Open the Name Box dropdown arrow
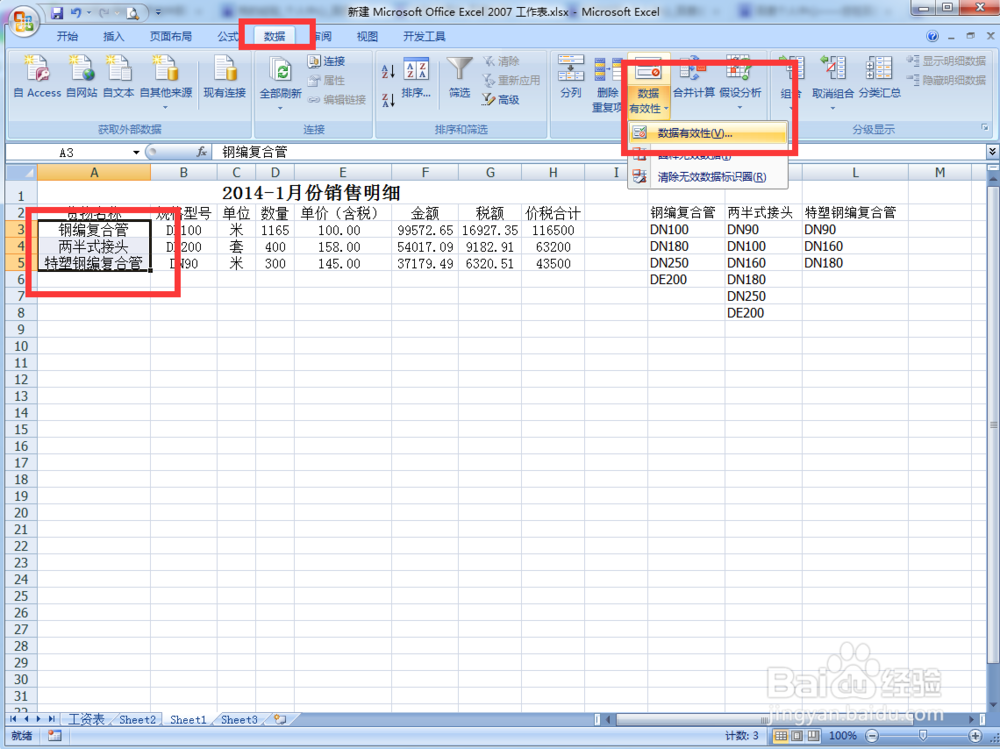Viewport: 1000px width, 749px height. [136, 152]
